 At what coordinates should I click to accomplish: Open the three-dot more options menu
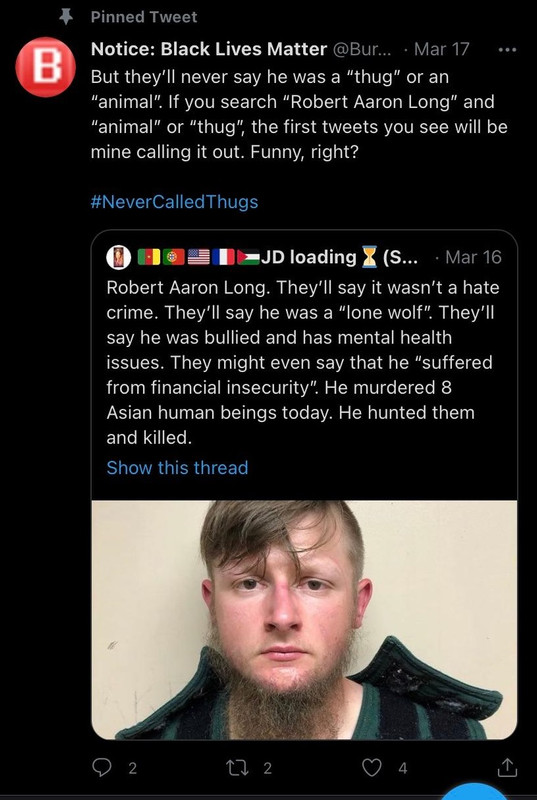[x=507, y=49]
